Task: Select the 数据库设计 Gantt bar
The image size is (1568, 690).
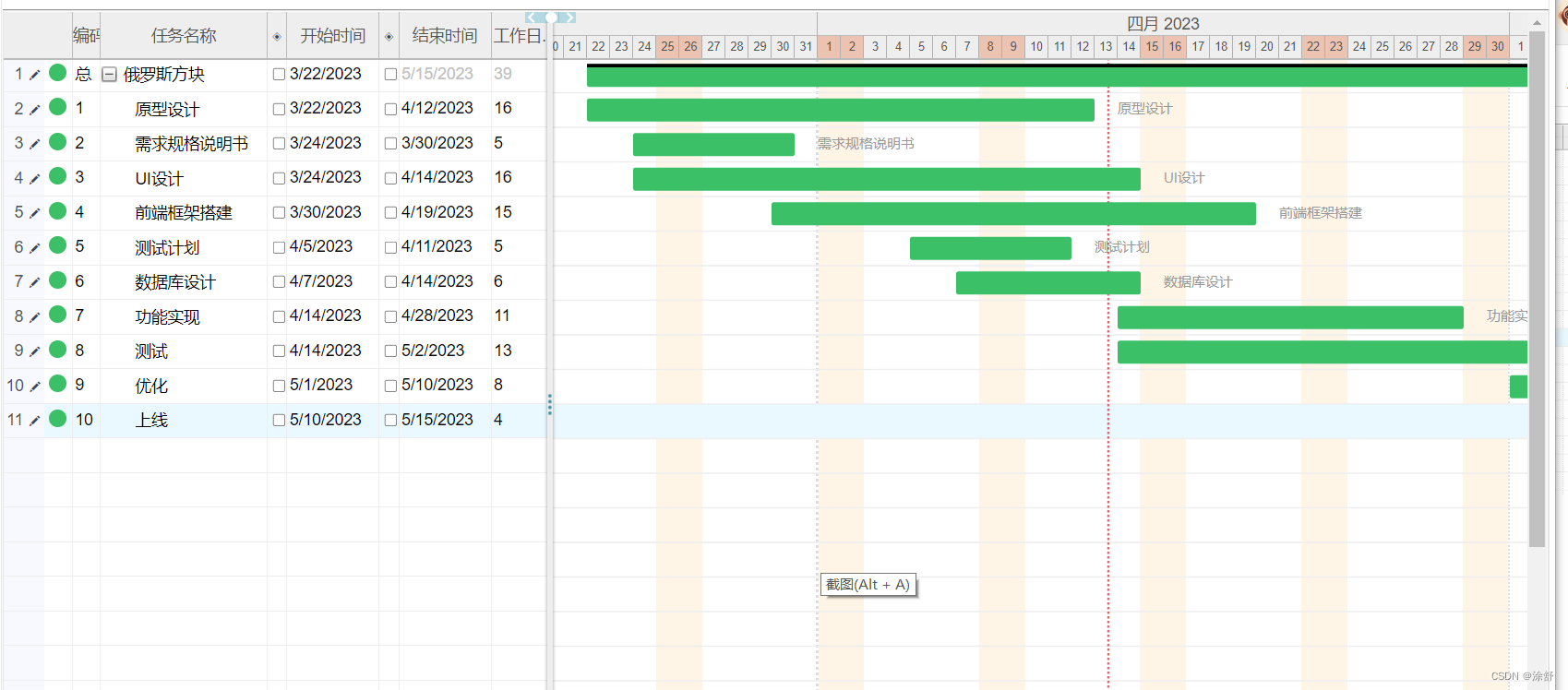Action: pos(1048,282)
